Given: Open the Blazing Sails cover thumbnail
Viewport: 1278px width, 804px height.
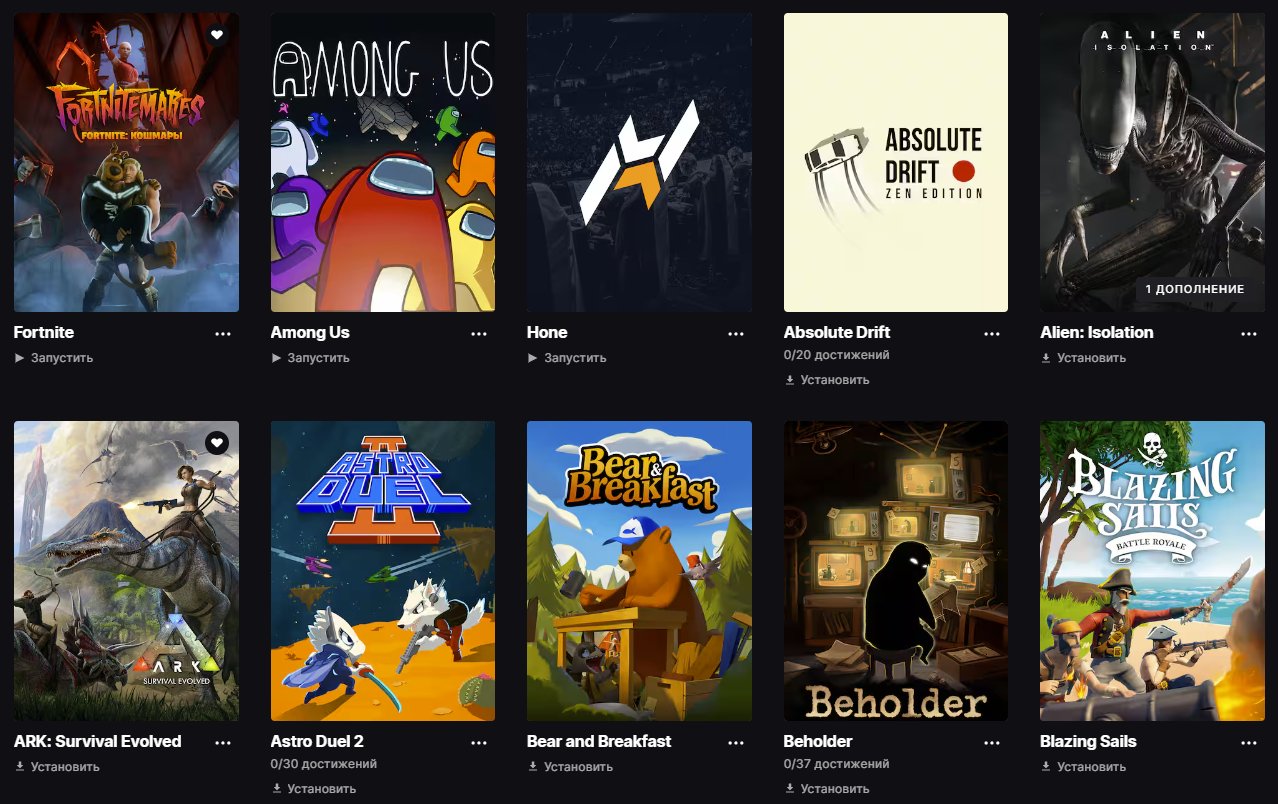Looking at the screenshot, I should click(x=1152, y=571).
